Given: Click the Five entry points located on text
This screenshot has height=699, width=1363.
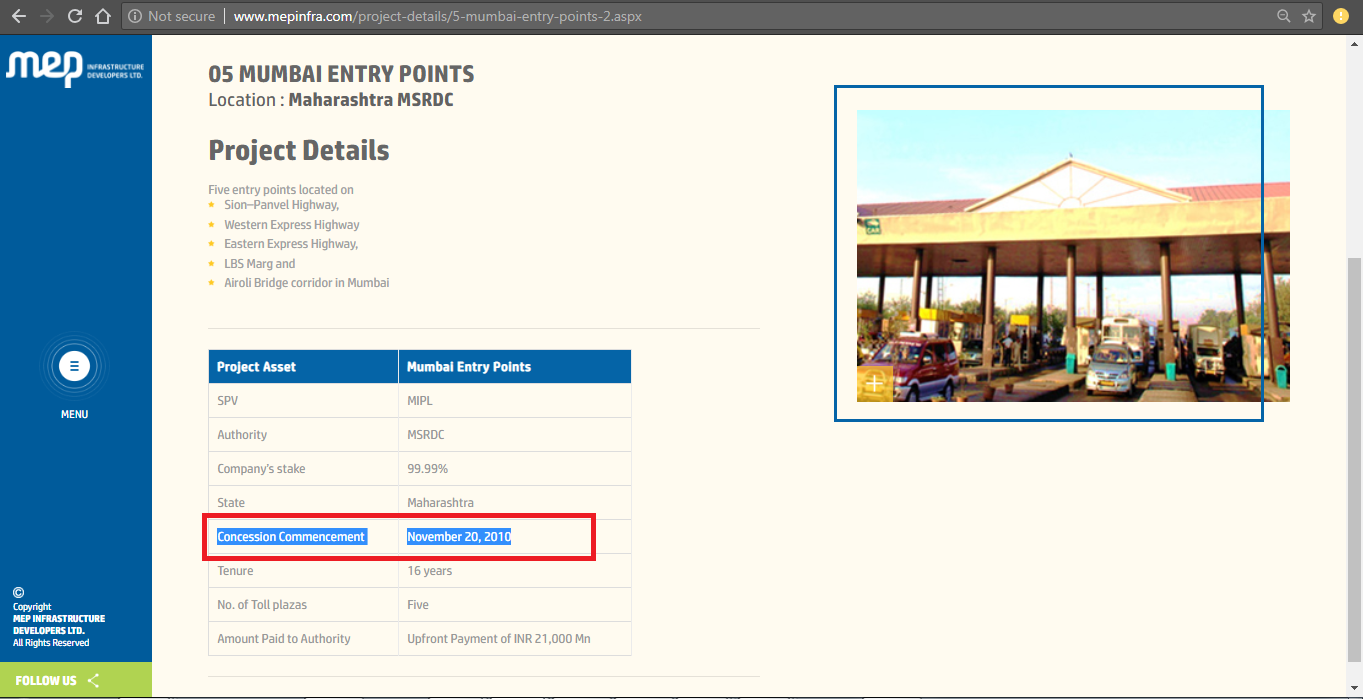Looking at the screenshot, I should coord(281,190).
